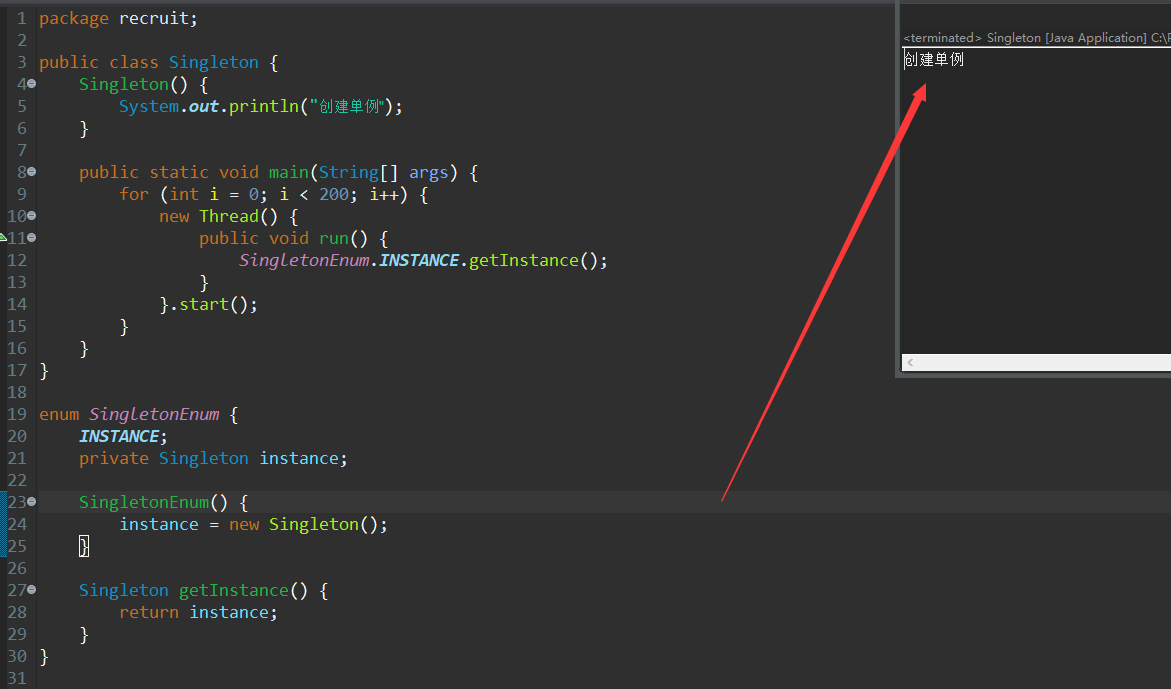Collapse the SingletonEnum() constructor fold at line 23
Image resolution: width=1171 pixels, height=689 pixels.
click(x=31, y=502)
